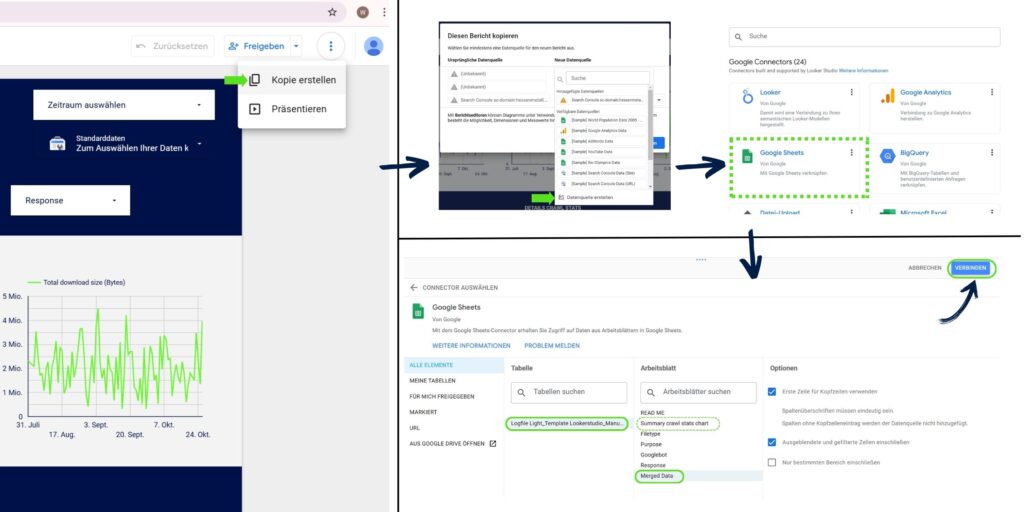The image size is (1024, 512).
Task: Open the PROBLEM MELDEN link
Action: tap(552, 345)
